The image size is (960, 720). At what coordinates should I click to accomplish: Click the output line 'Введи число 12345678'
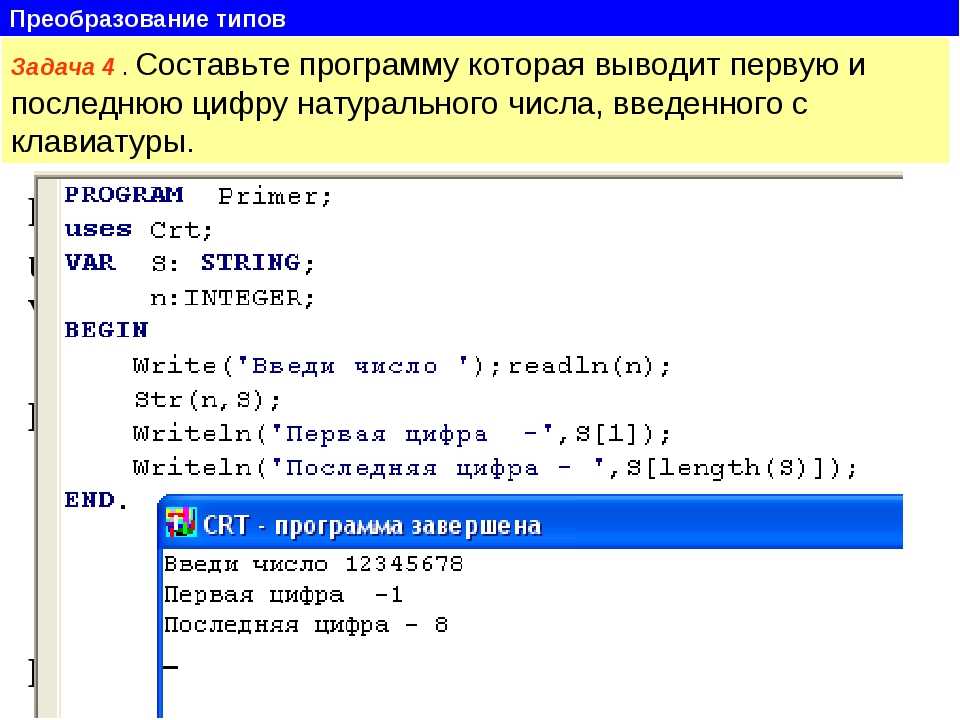[x=313, y=563]
